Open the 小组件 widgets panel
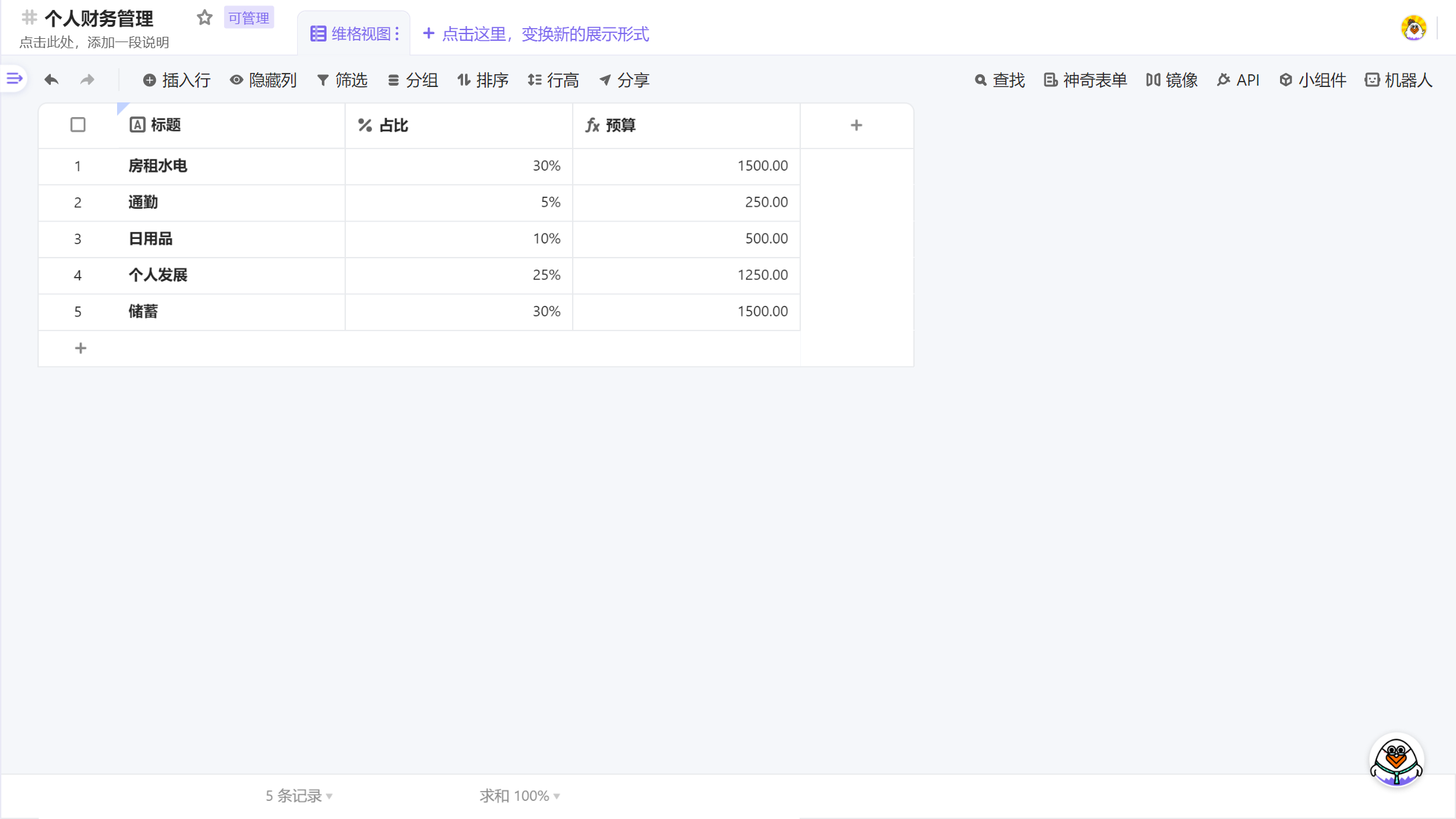This screenshot has height=819, width=1456. [1312, 80]
